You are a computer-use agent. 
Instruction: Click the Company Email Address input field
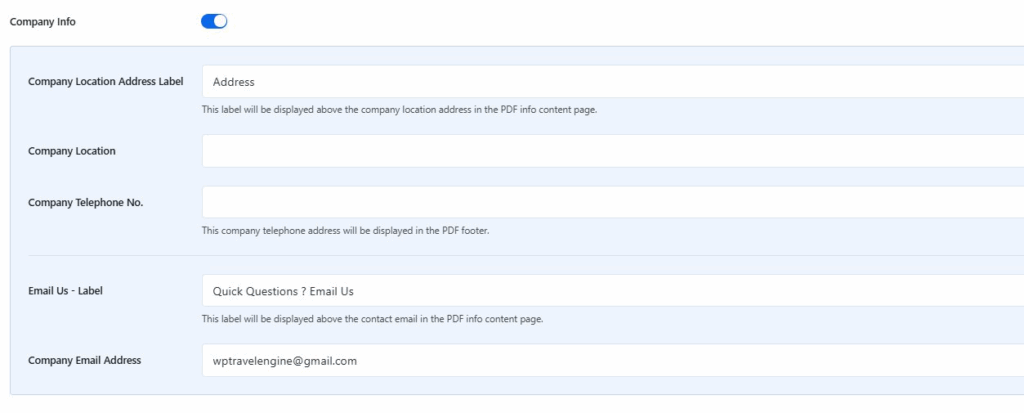point(612,361)
